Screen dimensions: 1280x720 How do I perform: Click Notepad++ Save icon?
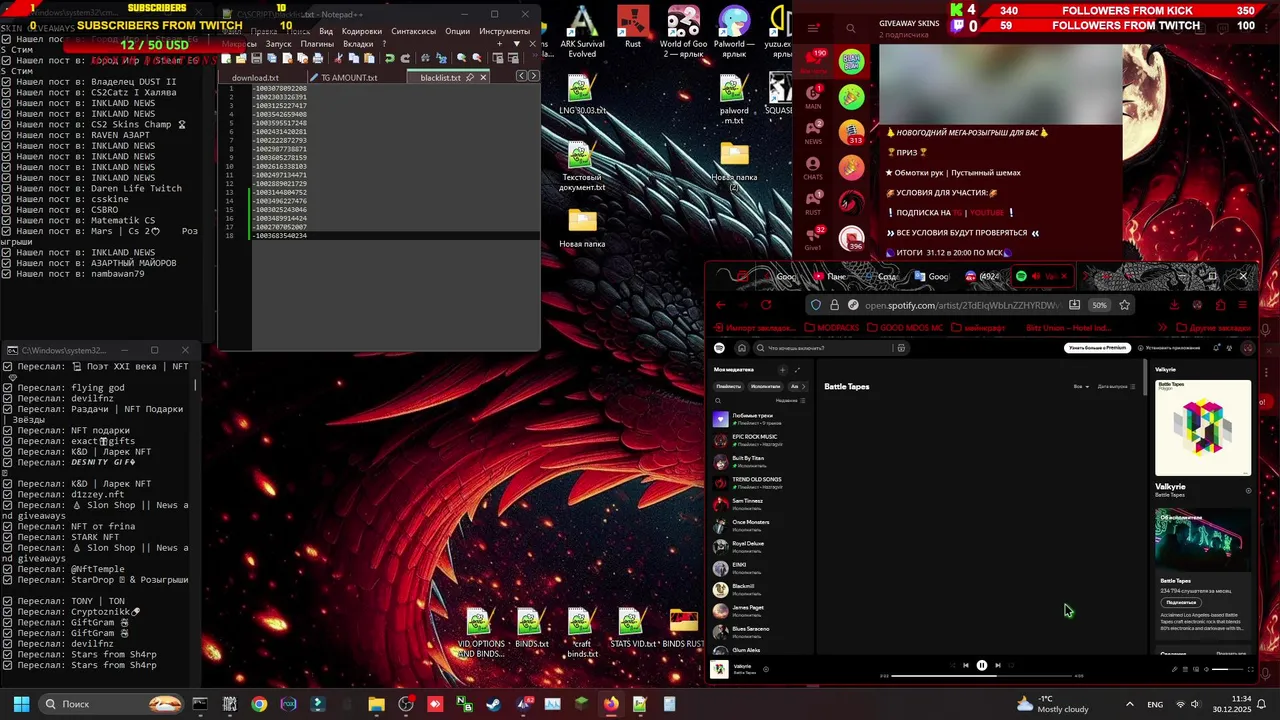(256, 58)
